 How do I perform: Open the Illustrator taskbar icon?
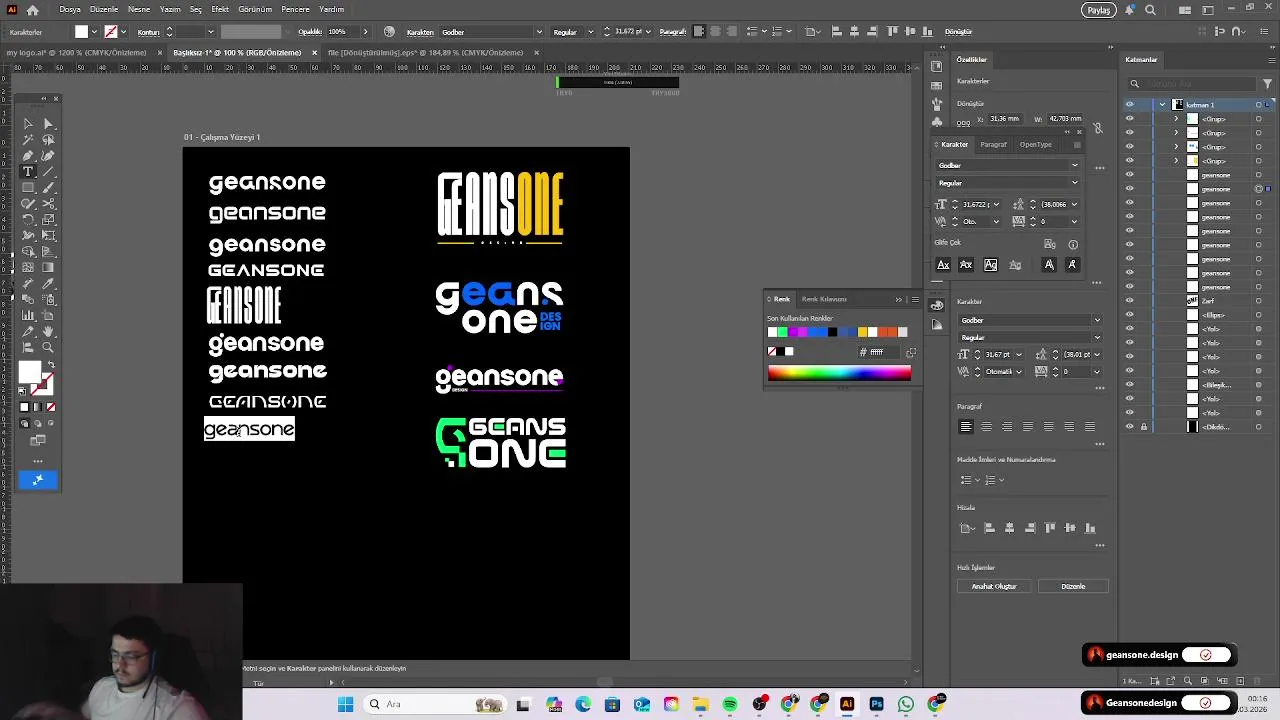847,704
